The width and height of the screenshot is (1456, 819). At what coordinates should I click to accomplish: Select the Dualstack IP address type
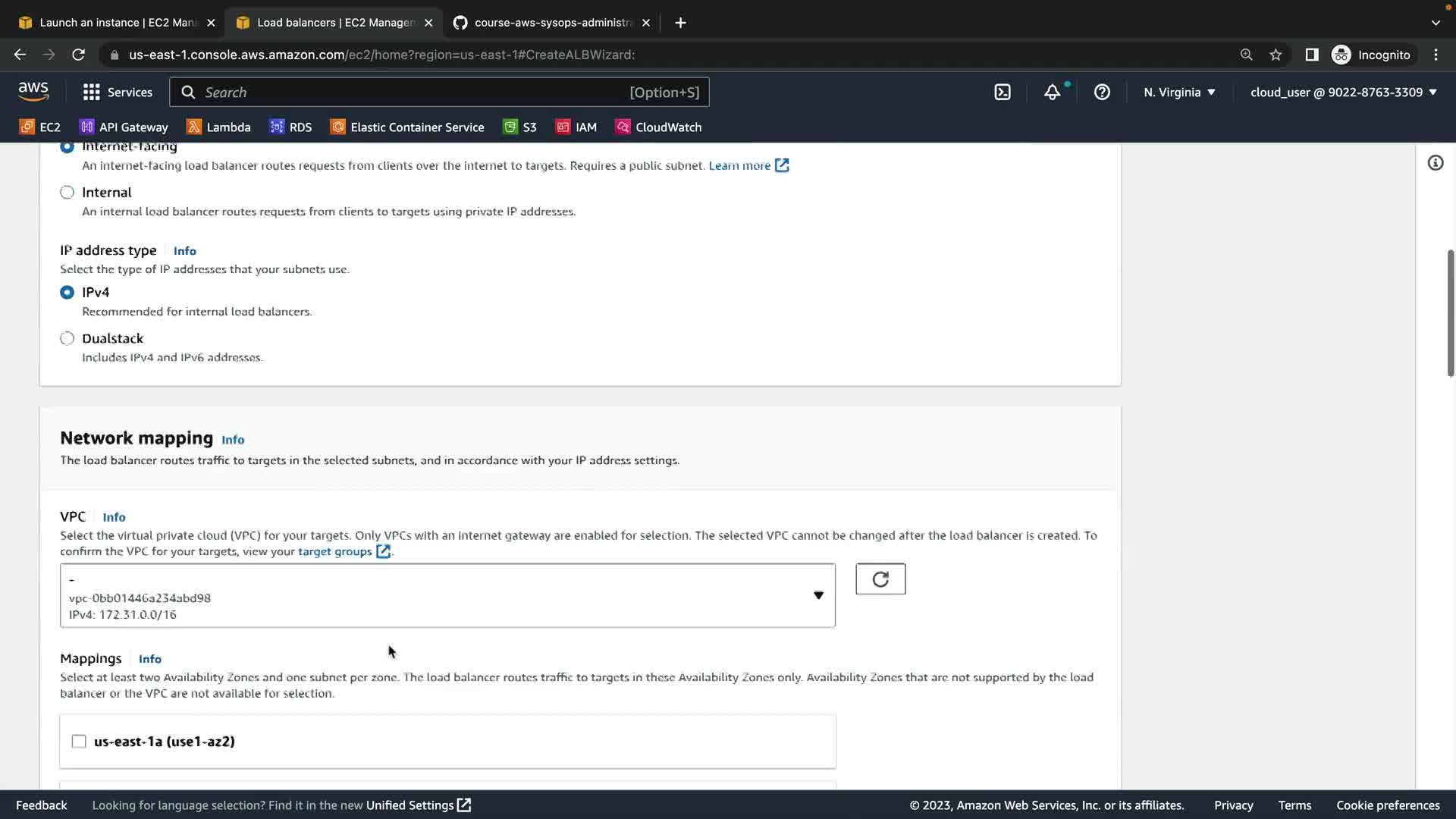67,338
